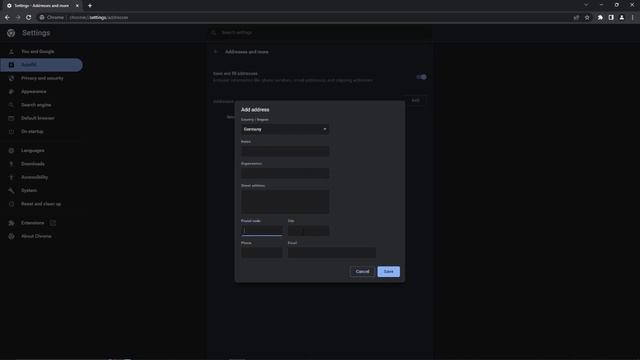Open Privacy and security section
Screen dimensions: 640x360
41,78
